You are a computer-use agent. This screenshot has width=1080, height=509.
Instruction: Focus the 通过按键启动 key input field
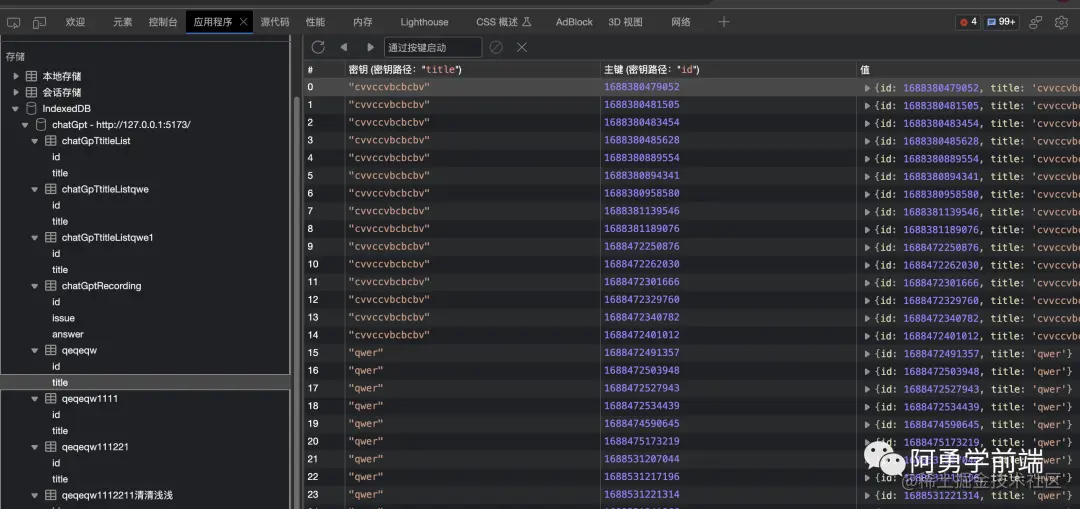pyautogui.click(x=433, y=48)
